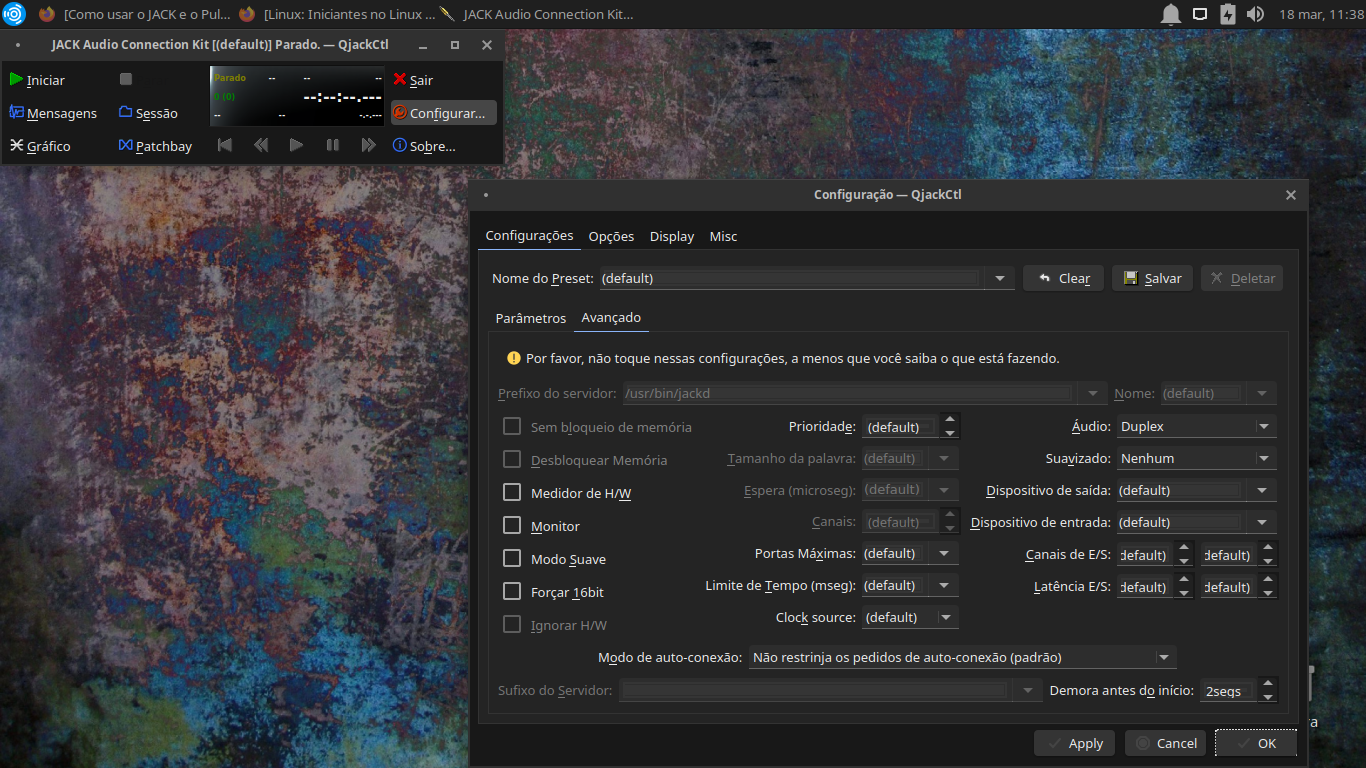Click first Latência E/S value field
The width and height of the screenshot is (1366, 768).
1145,587
